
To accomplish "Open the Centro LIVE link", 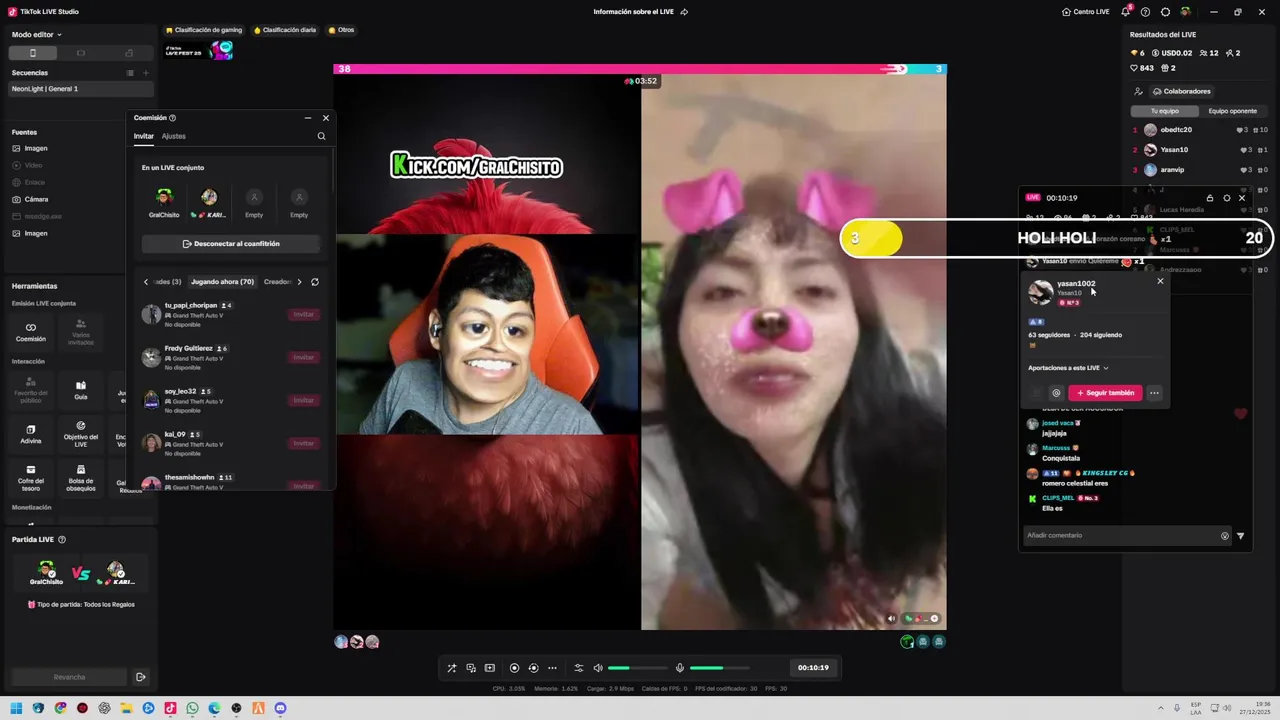I will tap(1086, 12).
